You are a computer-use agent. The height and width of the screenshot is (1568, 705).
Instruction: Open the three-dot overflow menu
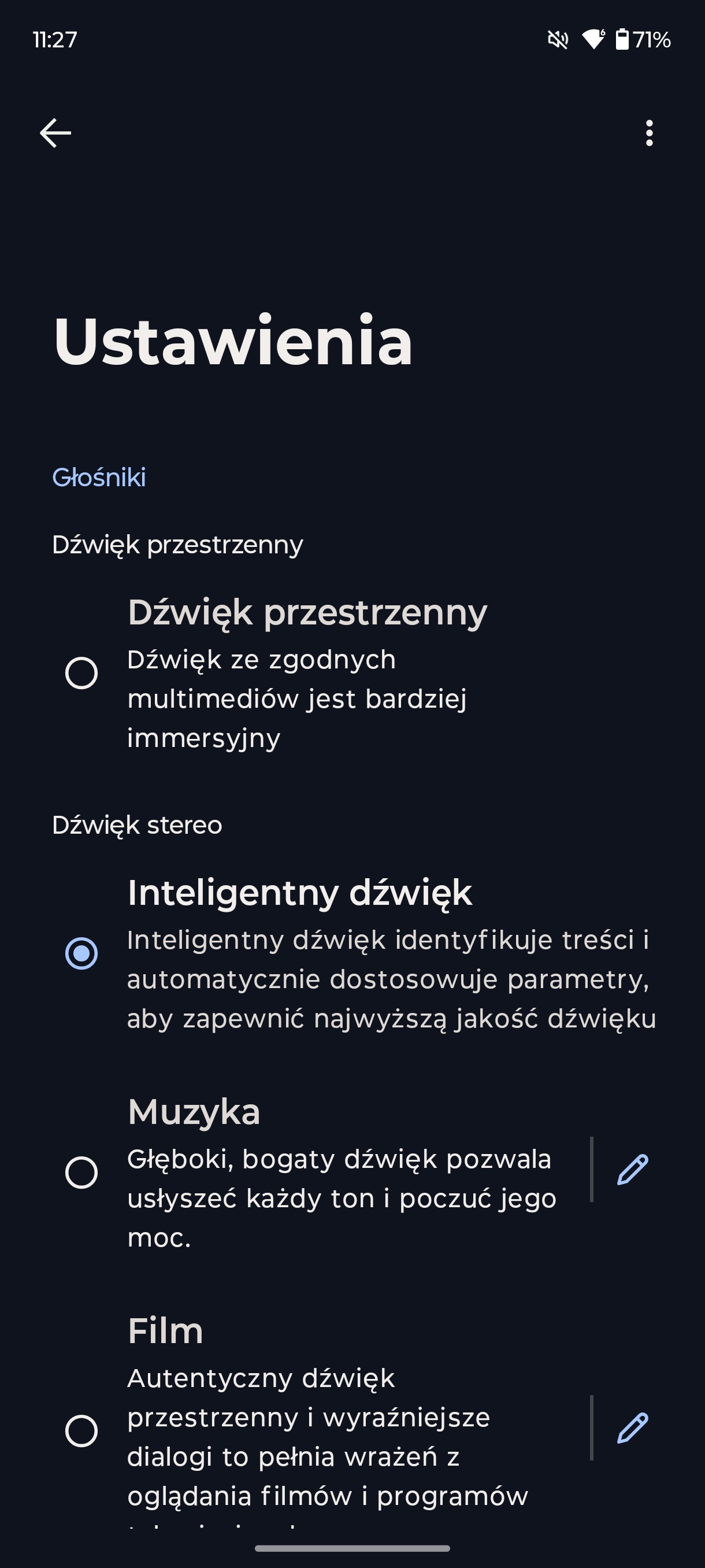649,133
